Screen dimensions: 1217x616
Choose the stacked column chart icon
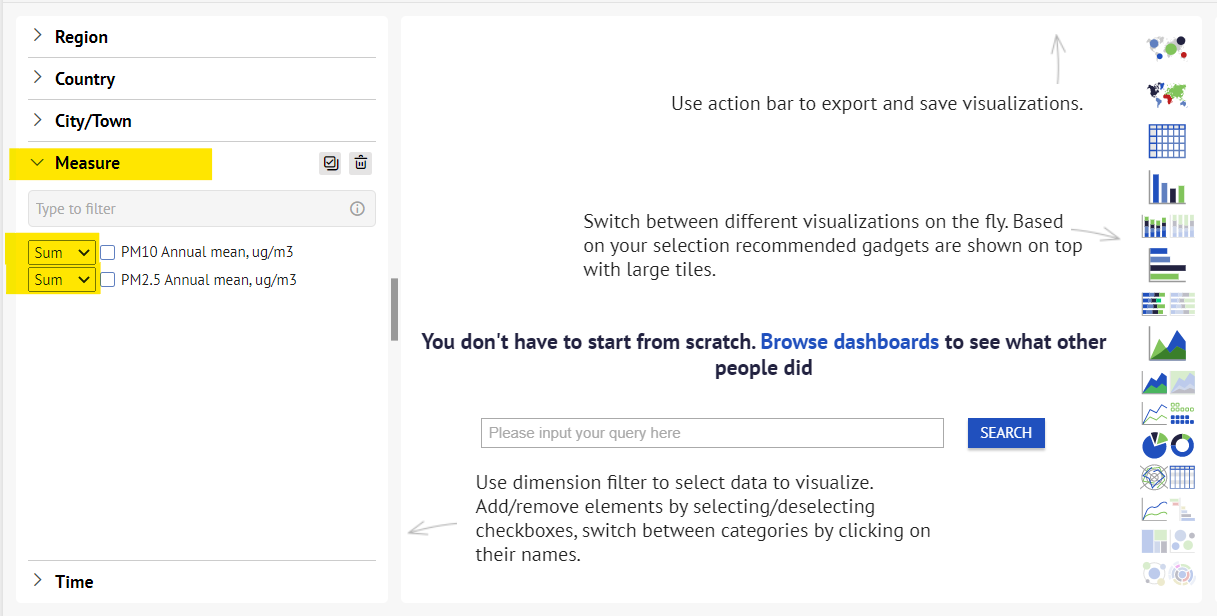[x=1154, y=226]
